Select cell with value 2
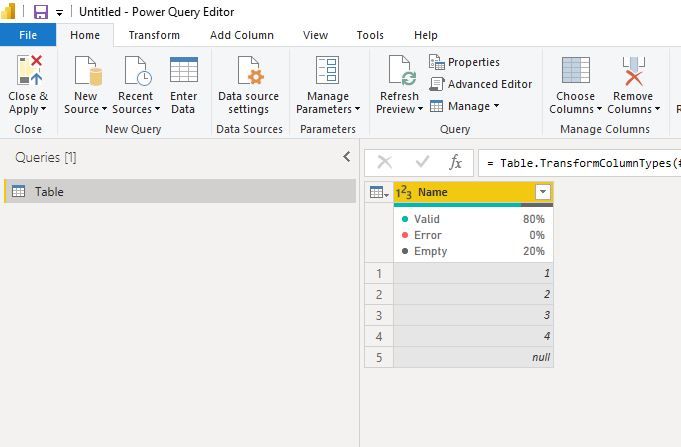 point(473,294)
